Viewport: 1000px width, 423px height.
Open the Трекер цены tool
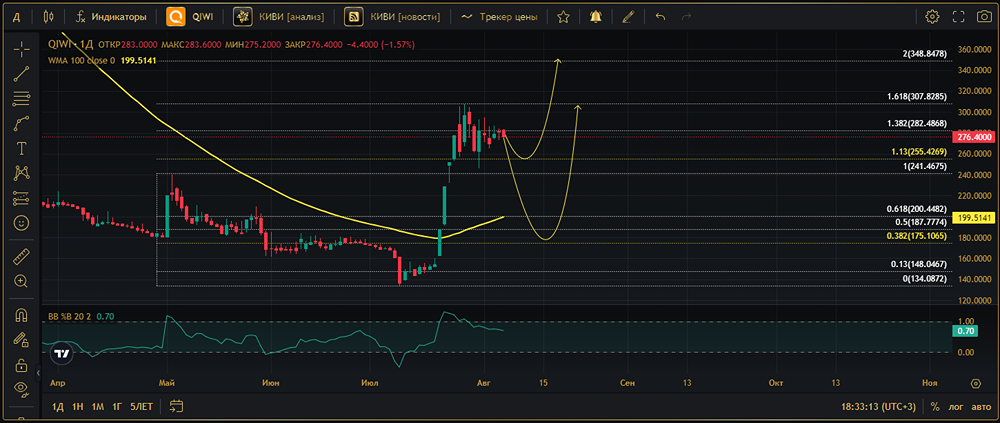coord(500,17)
